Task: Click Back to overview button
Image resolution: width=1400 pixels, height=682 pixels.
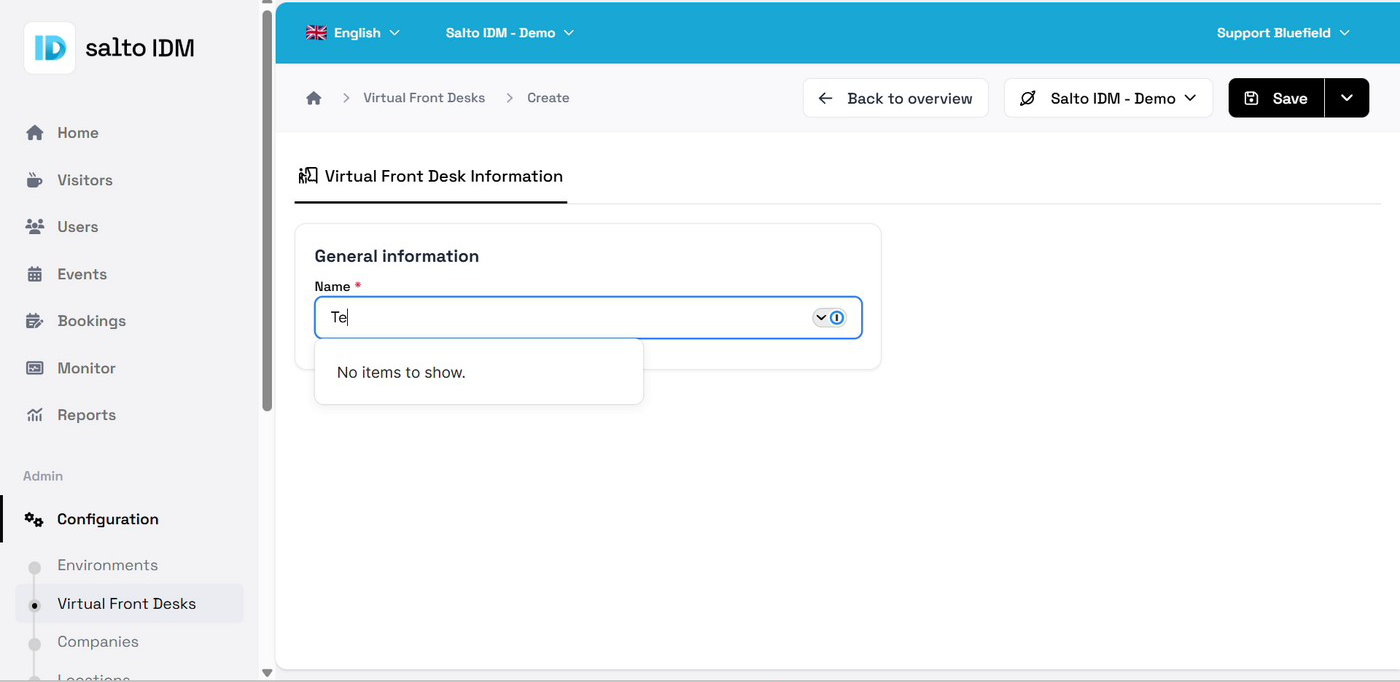Action: click(x=895, y=98)
